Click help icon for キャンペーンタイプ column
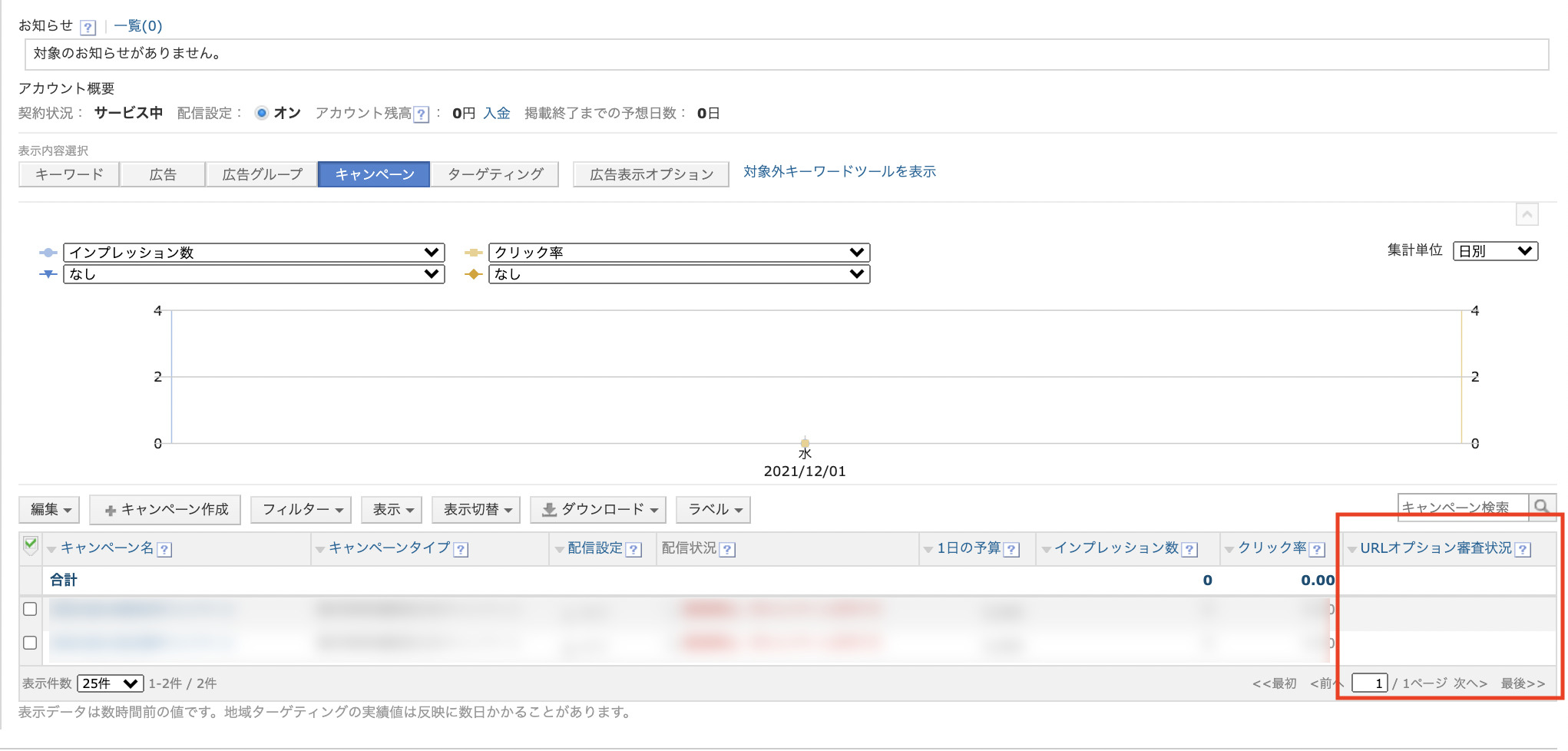 [461, 549]
